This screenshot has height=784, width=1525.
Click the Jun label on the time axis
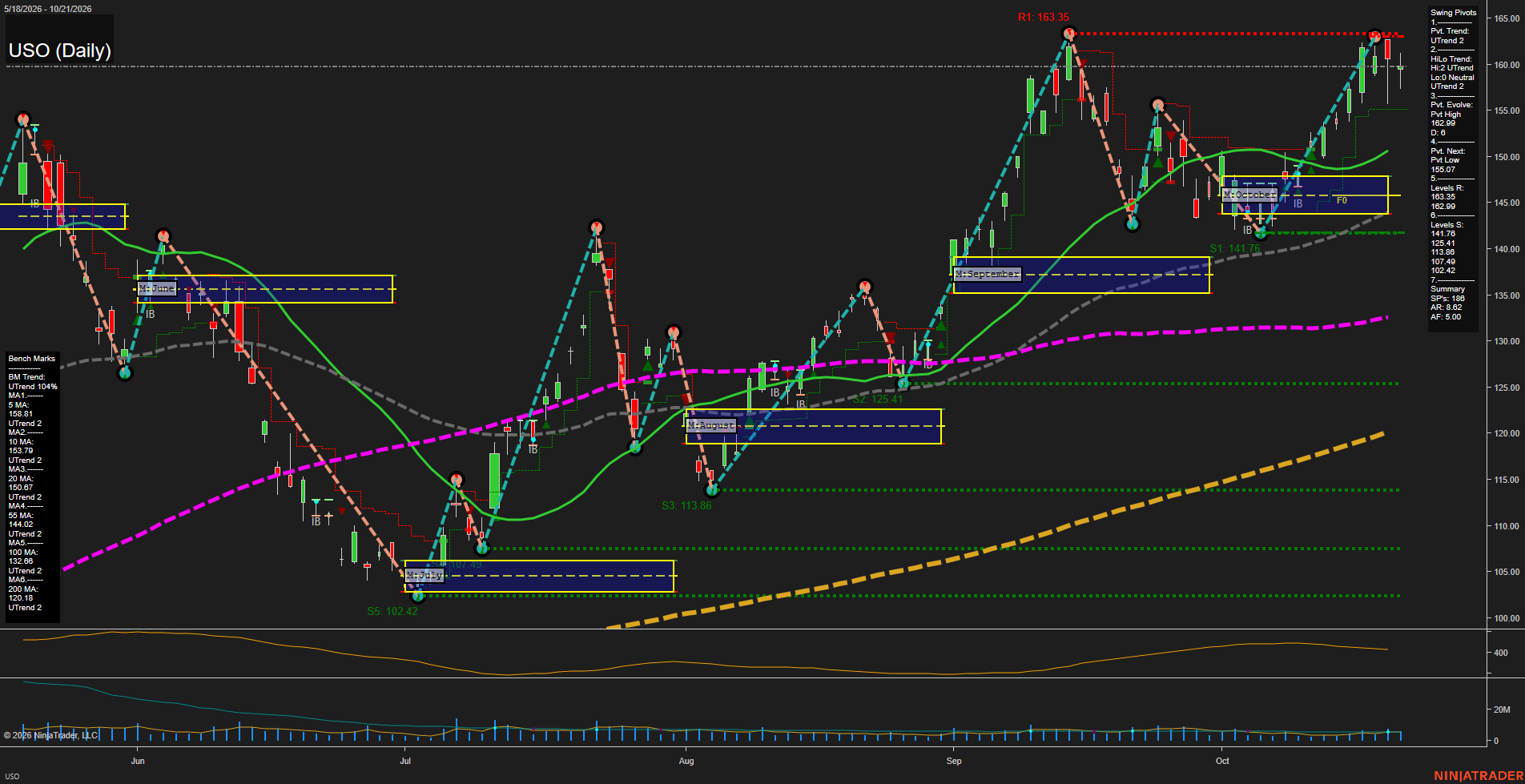[138, 761]
